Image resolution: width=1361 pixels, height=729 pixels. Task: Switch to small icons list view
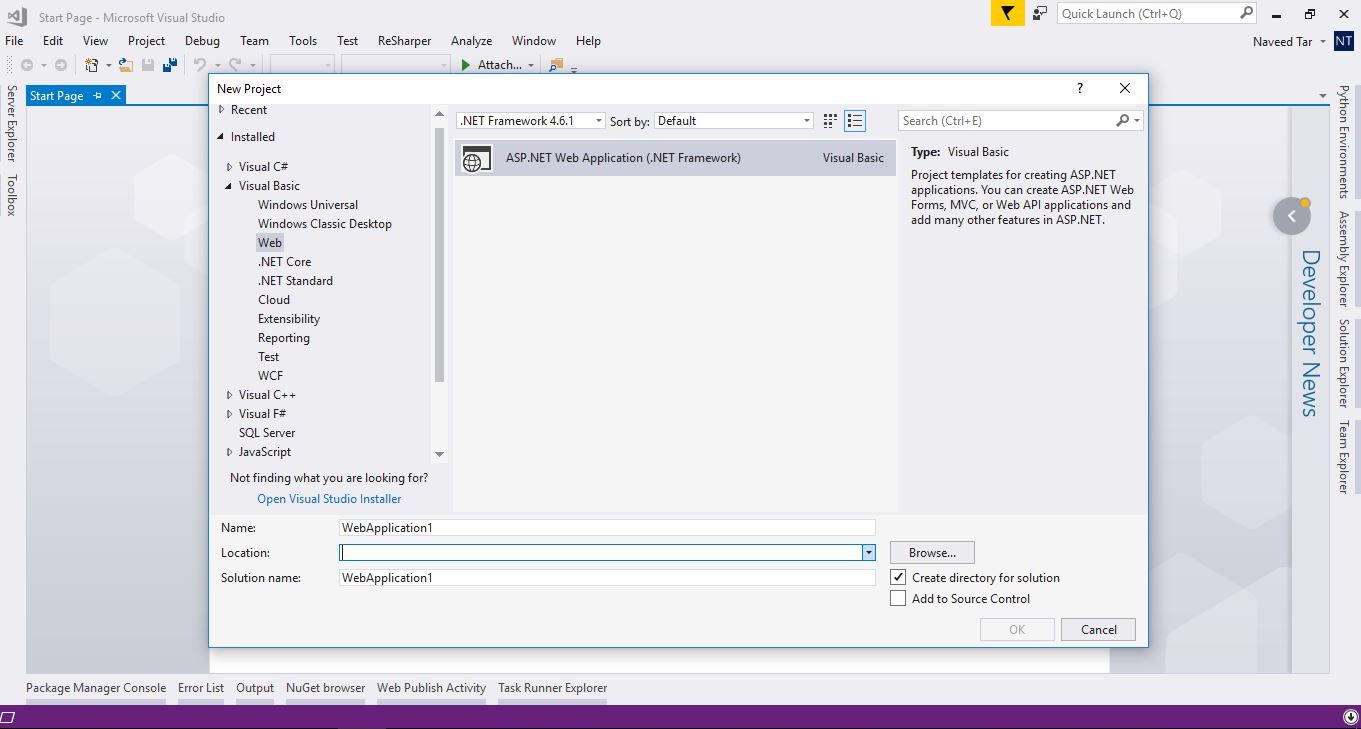tap(855, 121)
